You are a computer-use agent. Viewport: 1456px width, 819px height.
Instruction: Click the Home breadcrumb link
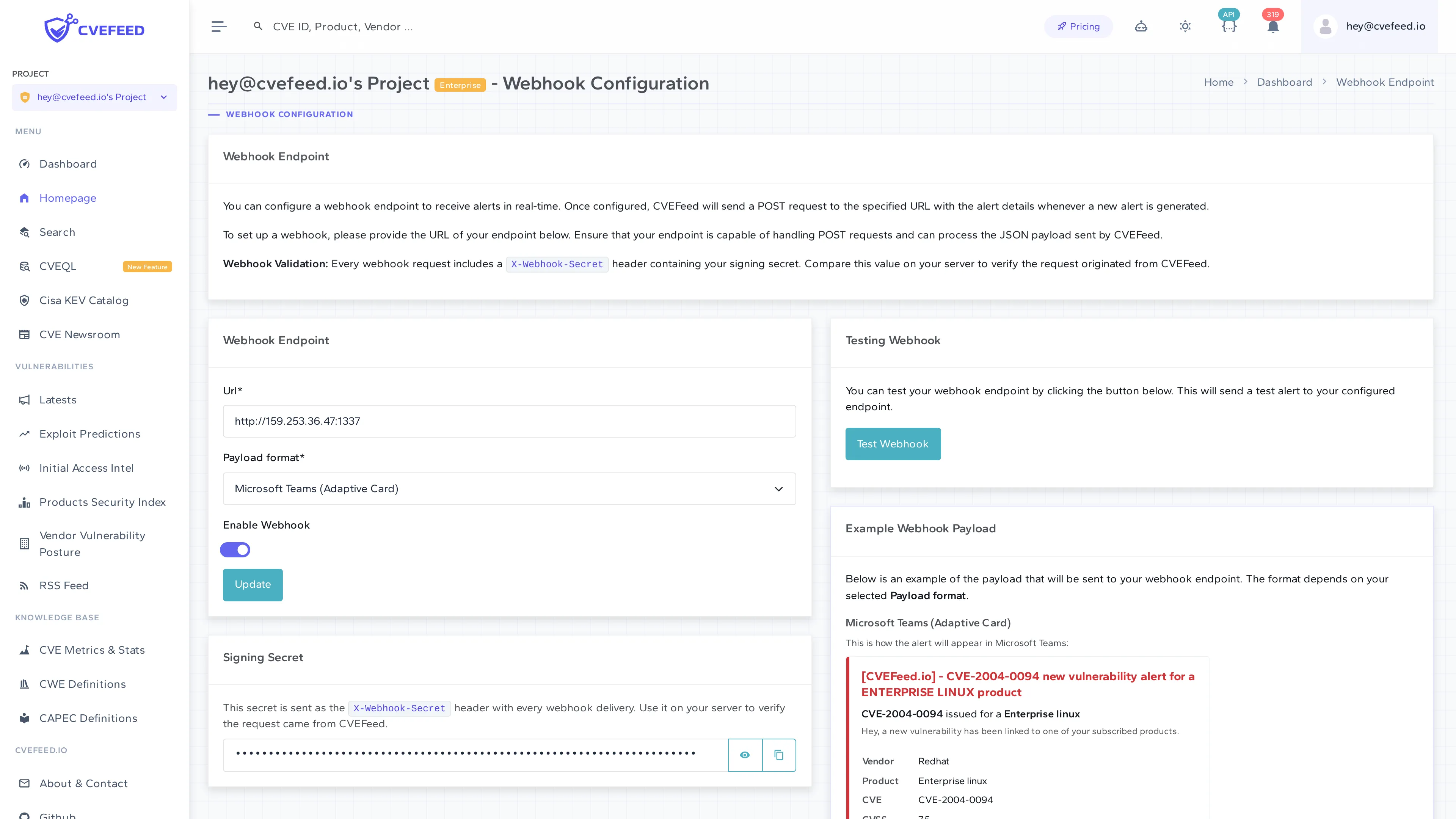(x=1219, y=82)
